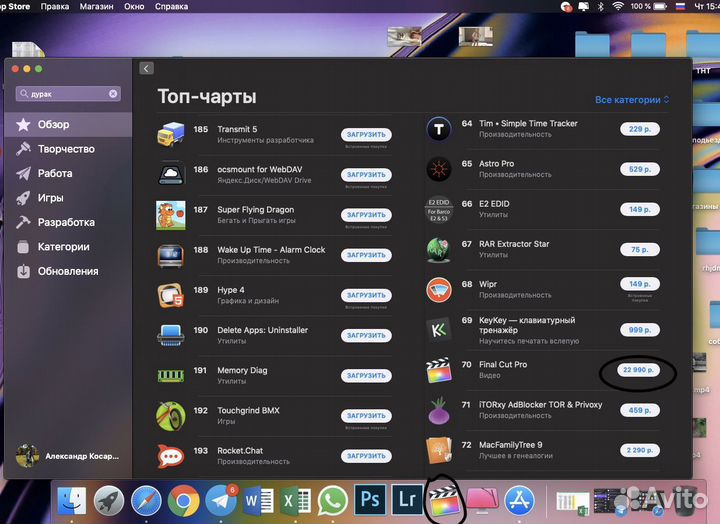Open Delete Apps Uninstaller shredder icon
The height and width of the screenshot is (524, 720).
click(x=171, y=335)
